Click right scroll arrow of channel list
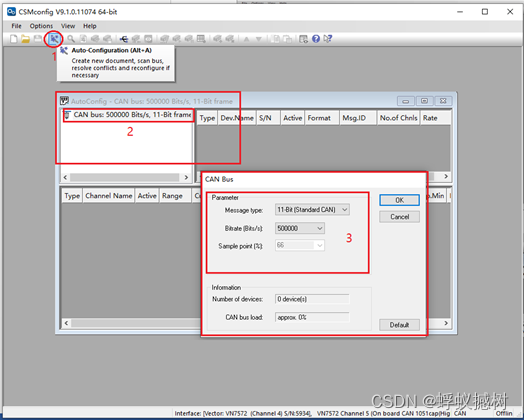The image size is (524, 420). [x=446, y=323]
